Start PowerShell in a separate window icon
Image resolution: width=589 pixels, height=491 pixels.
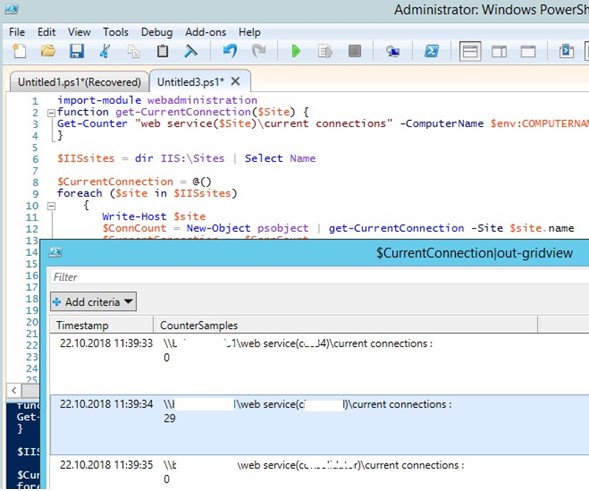pyautogui.click(x=432, y=51)
